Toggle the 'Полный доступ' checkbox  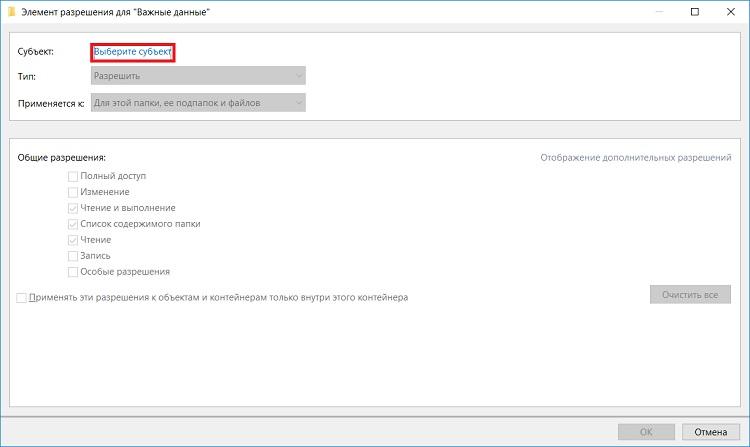pos(73,176)
